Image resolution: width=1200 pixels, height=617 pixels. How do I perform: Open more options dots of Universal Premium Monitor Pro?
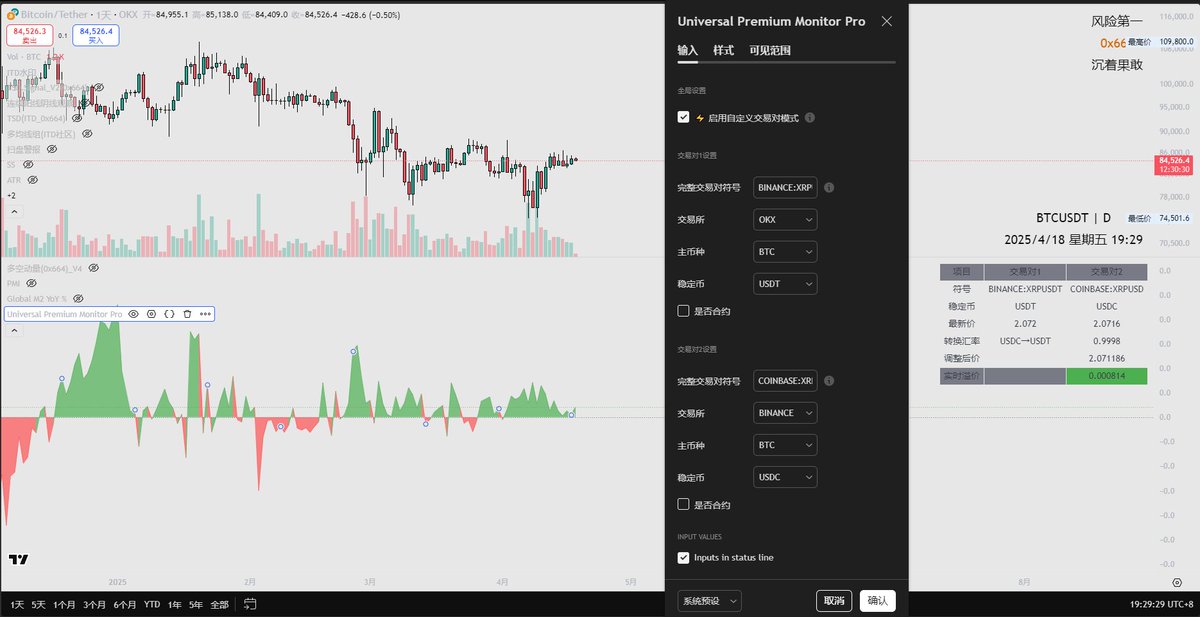[205, 314]
